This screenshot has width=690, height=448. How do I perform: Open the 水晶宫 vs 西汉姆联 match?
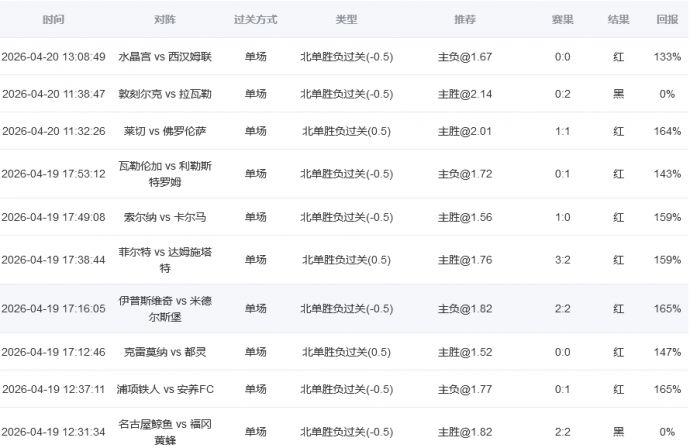coord(165,57)
